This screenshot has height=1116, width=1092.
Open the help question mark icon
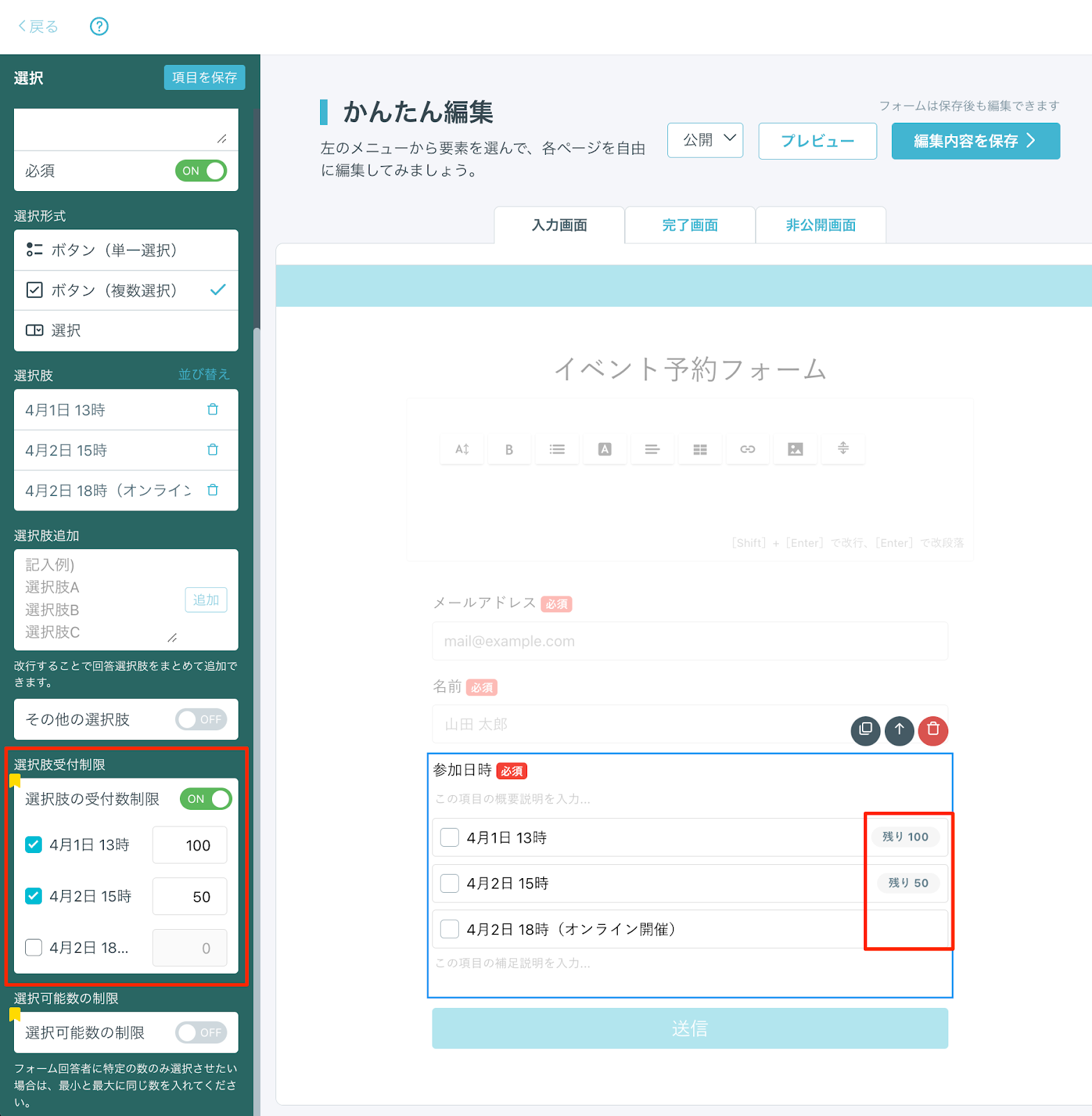pos(99,27)
